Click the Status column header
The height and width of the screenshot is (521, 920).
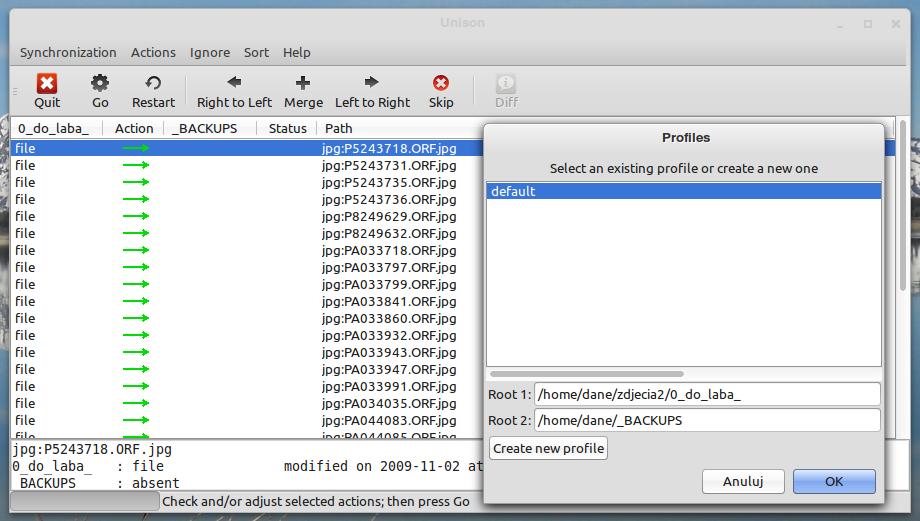coord(287,128)
